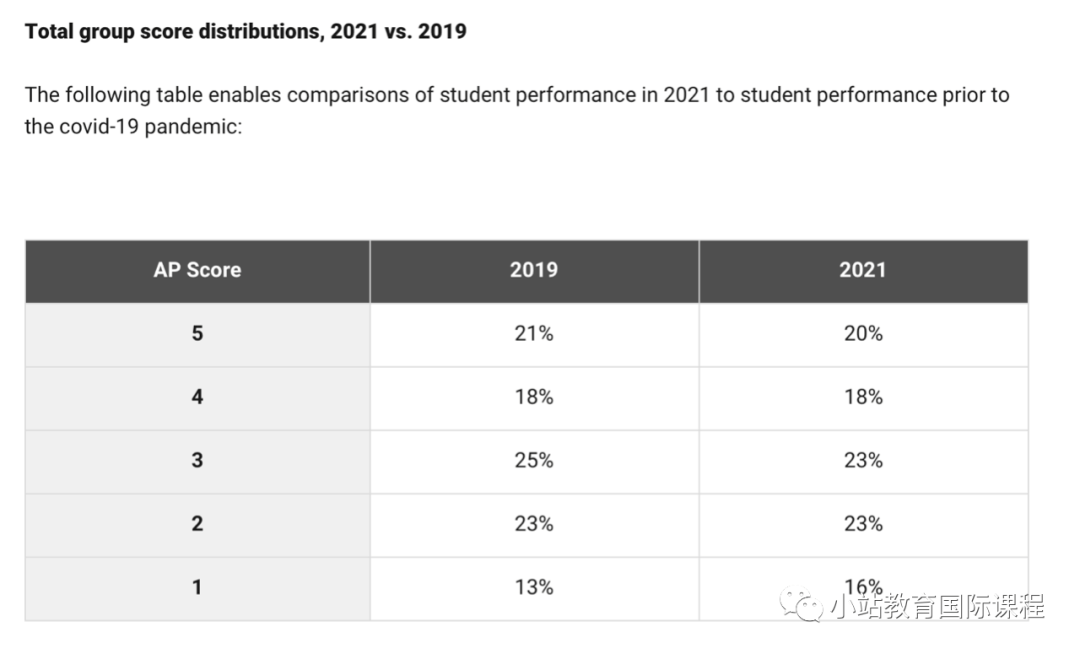The width and height of the screenshot is (1080, 654).
Task: Click the 2021 value for score 4
Action: coord(863,397)
